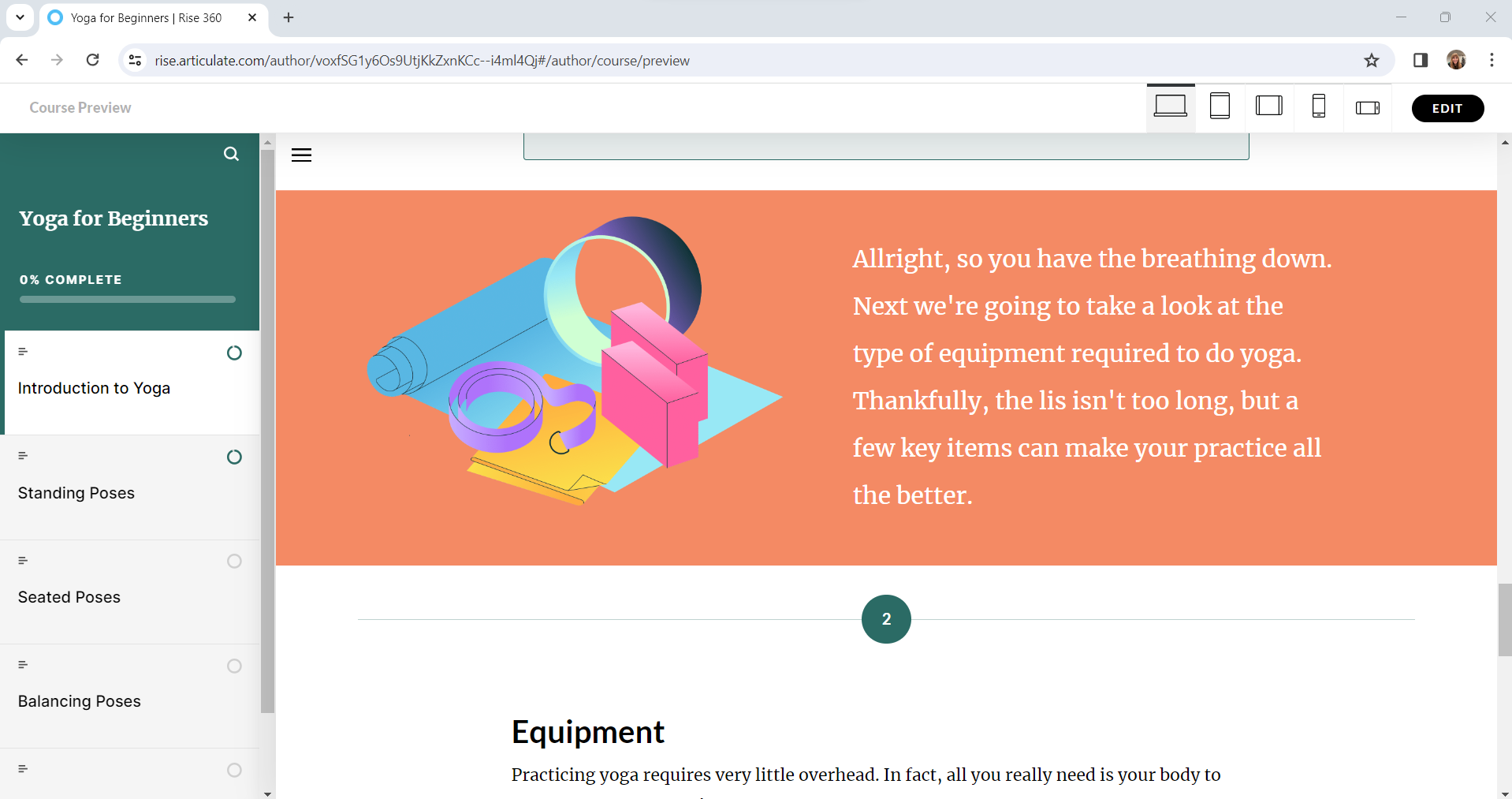Viewport: 1512px width, 799px height.
Task: Switch to desktop preview mode
Action: 1171,107
